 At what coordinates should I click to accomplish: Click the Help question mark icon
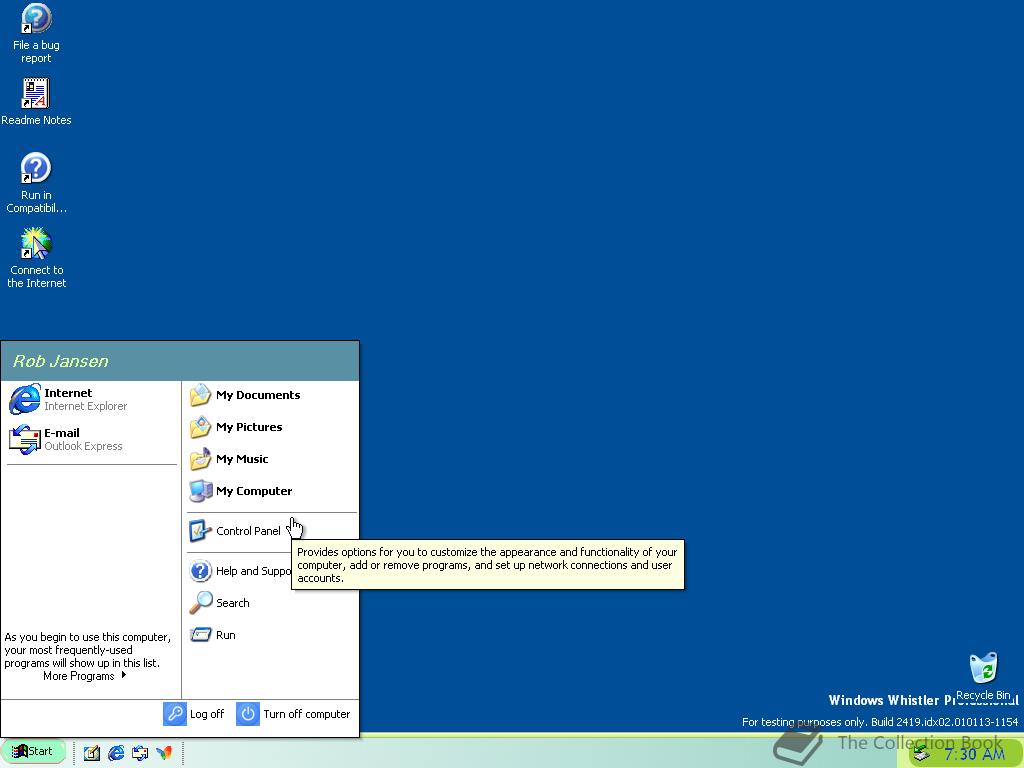pyautogui.click(x=200, y=571)
